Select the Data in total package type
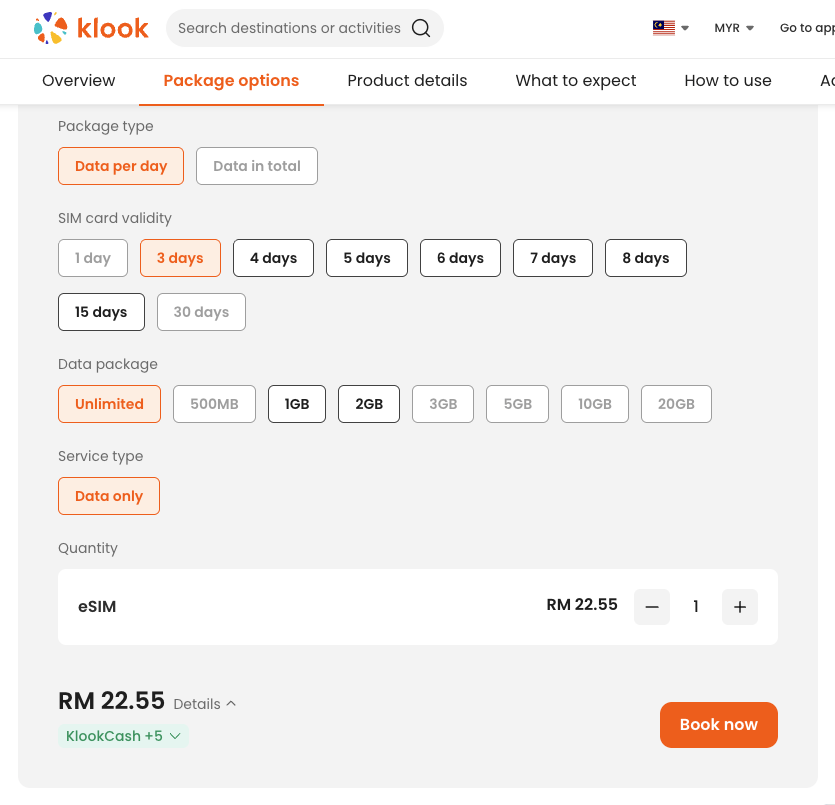The height and width of the screenshot is (805, 835). point(257,166)
